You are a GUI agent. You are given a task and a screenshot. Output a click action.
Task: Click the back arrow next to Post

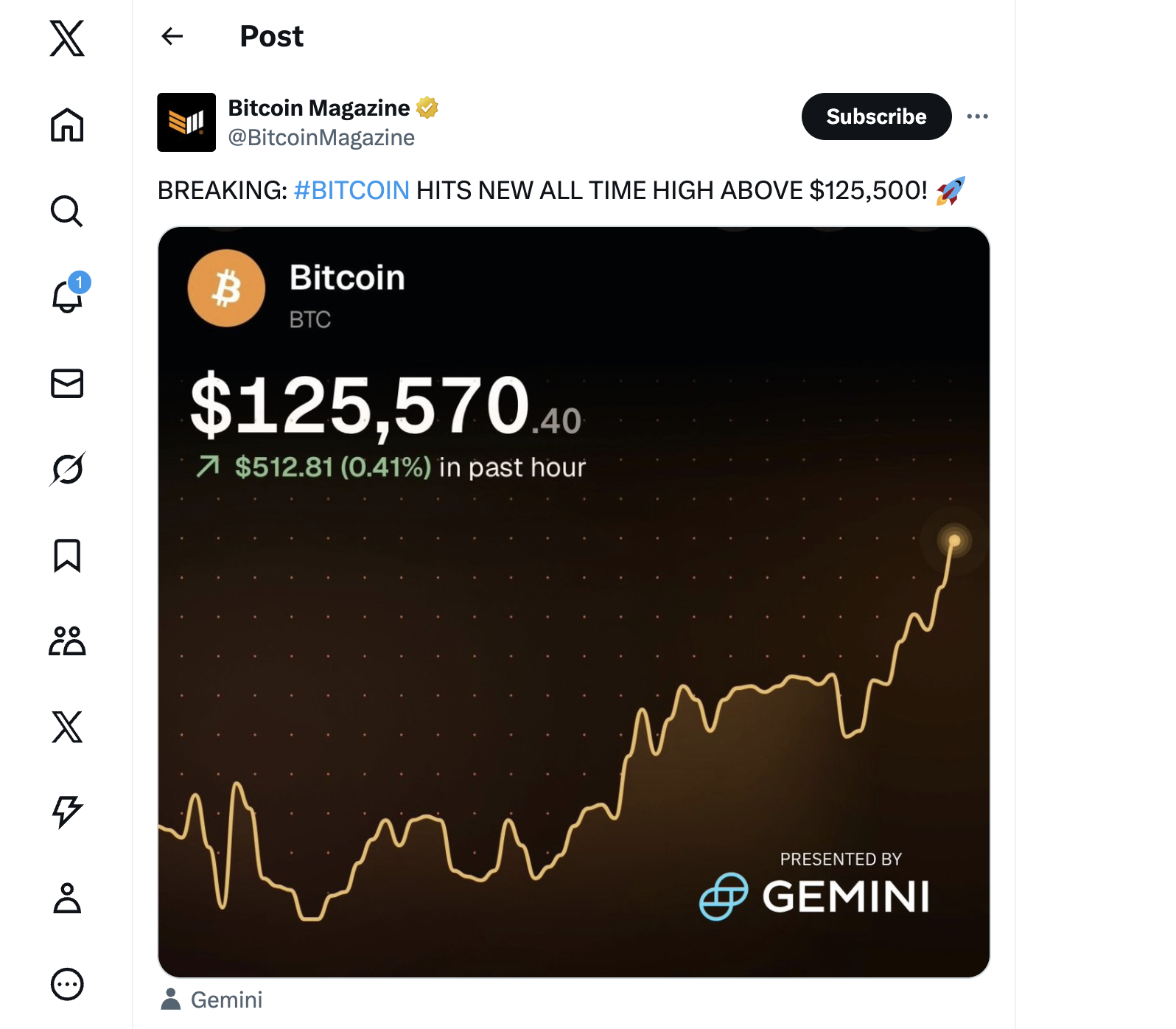pyautogui.click(x=172, y=36)
